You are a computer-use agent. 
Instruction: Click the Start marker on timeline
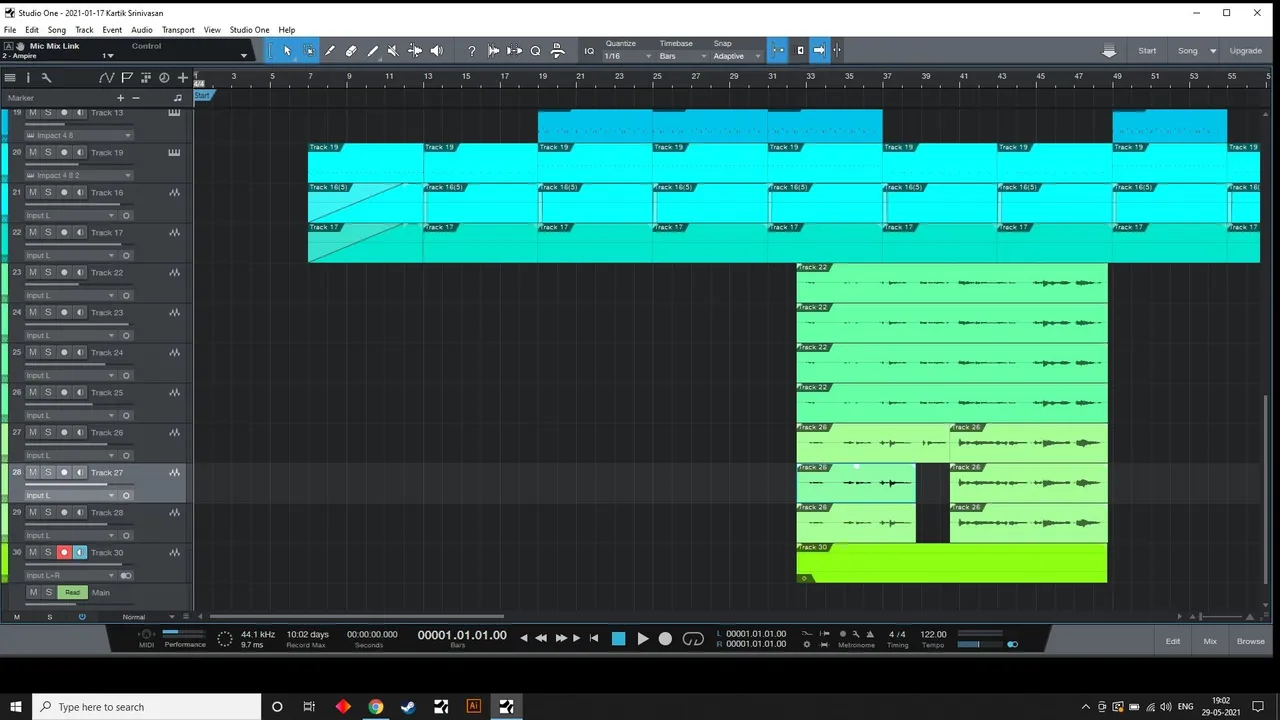[202, 95]
